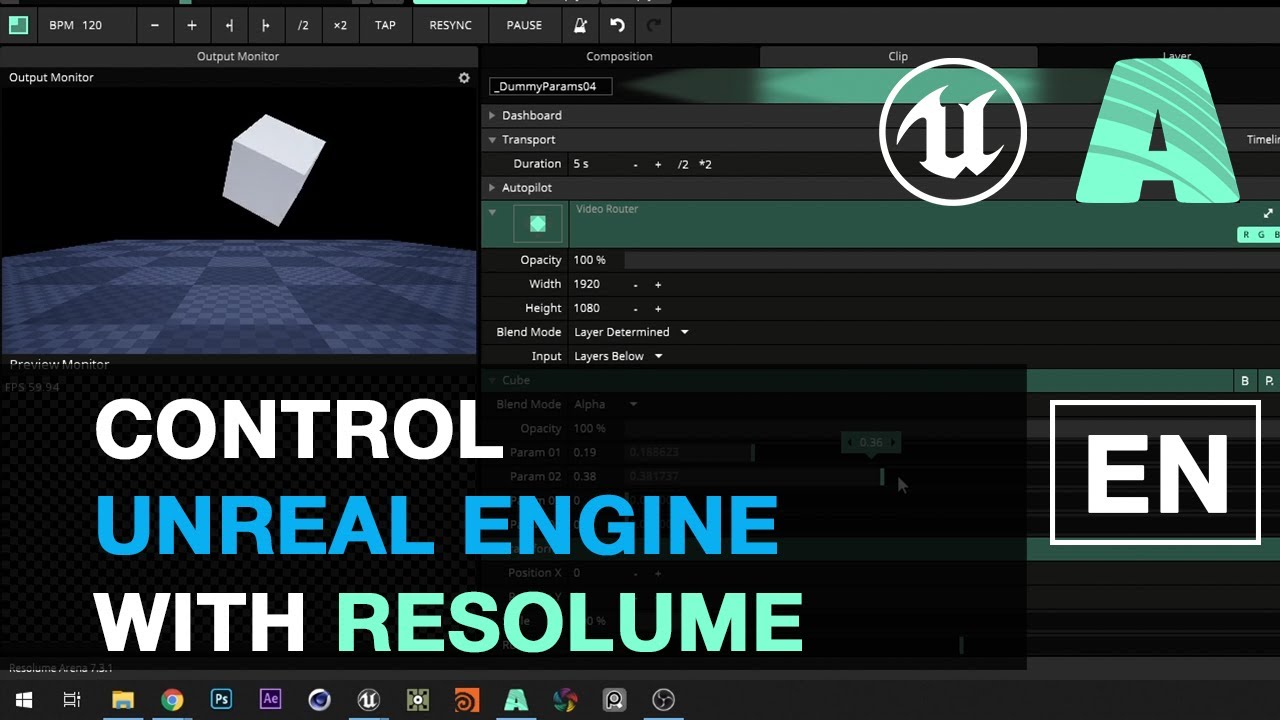Toggle the metronome icon
This screenshot has width=1280, height=720.
pos(580,25)
